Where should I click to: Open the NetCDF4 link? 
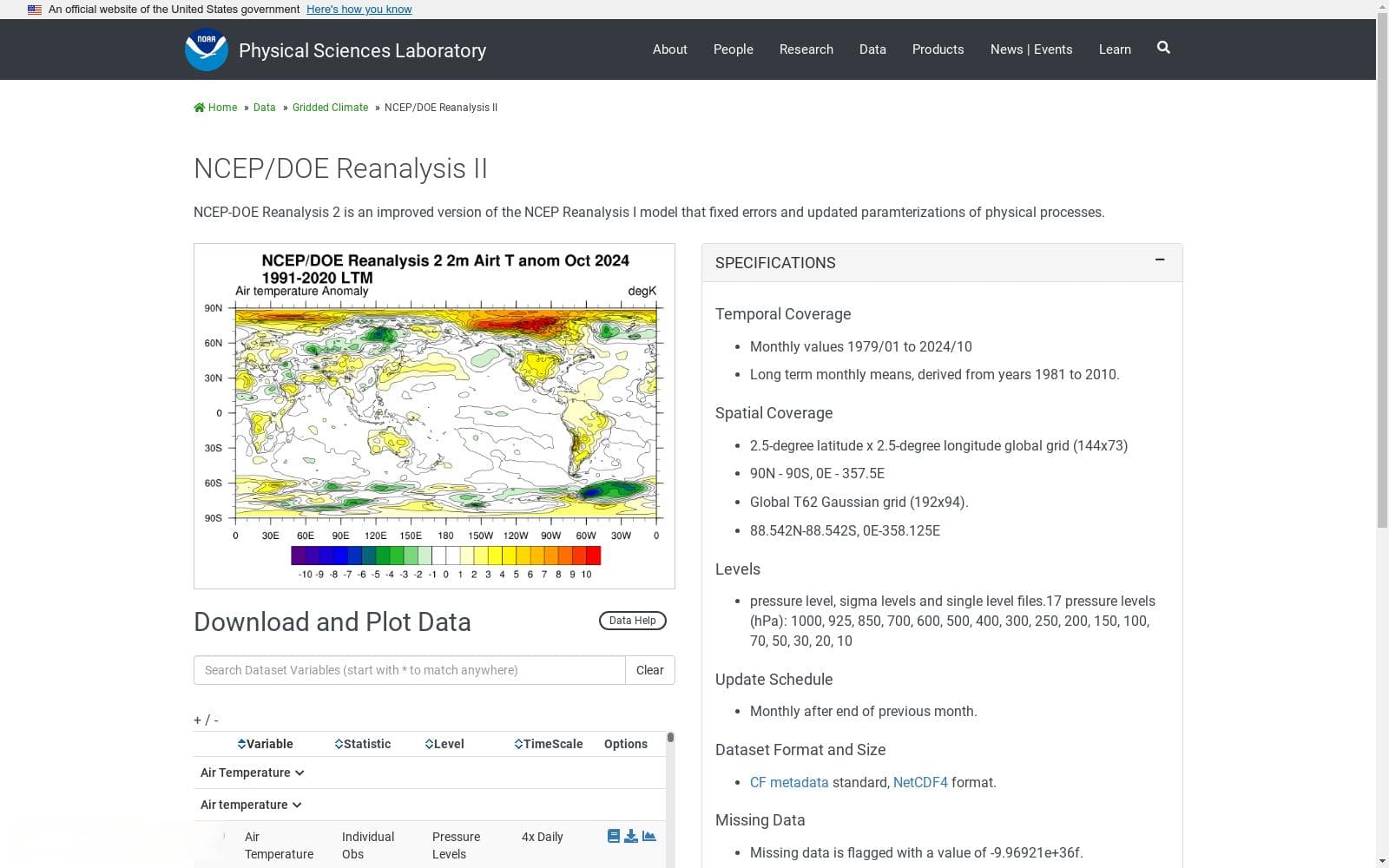pyautogui.click(x=920, y=782)
